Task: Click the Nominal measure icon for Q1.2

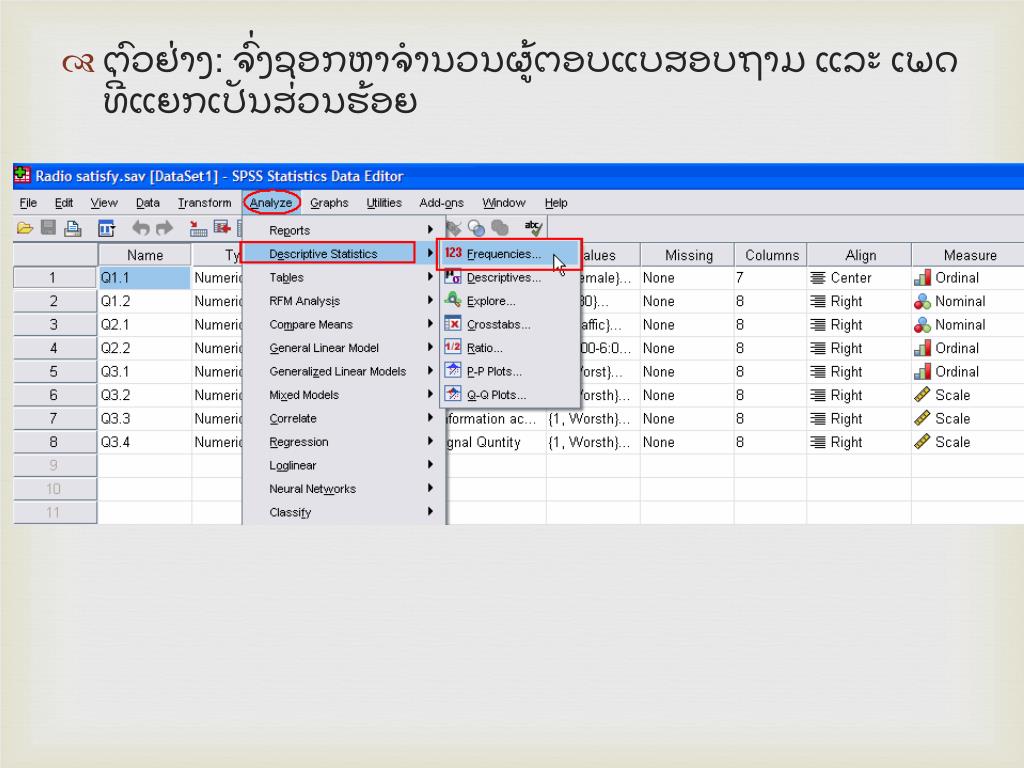Action: pos(922,301)
